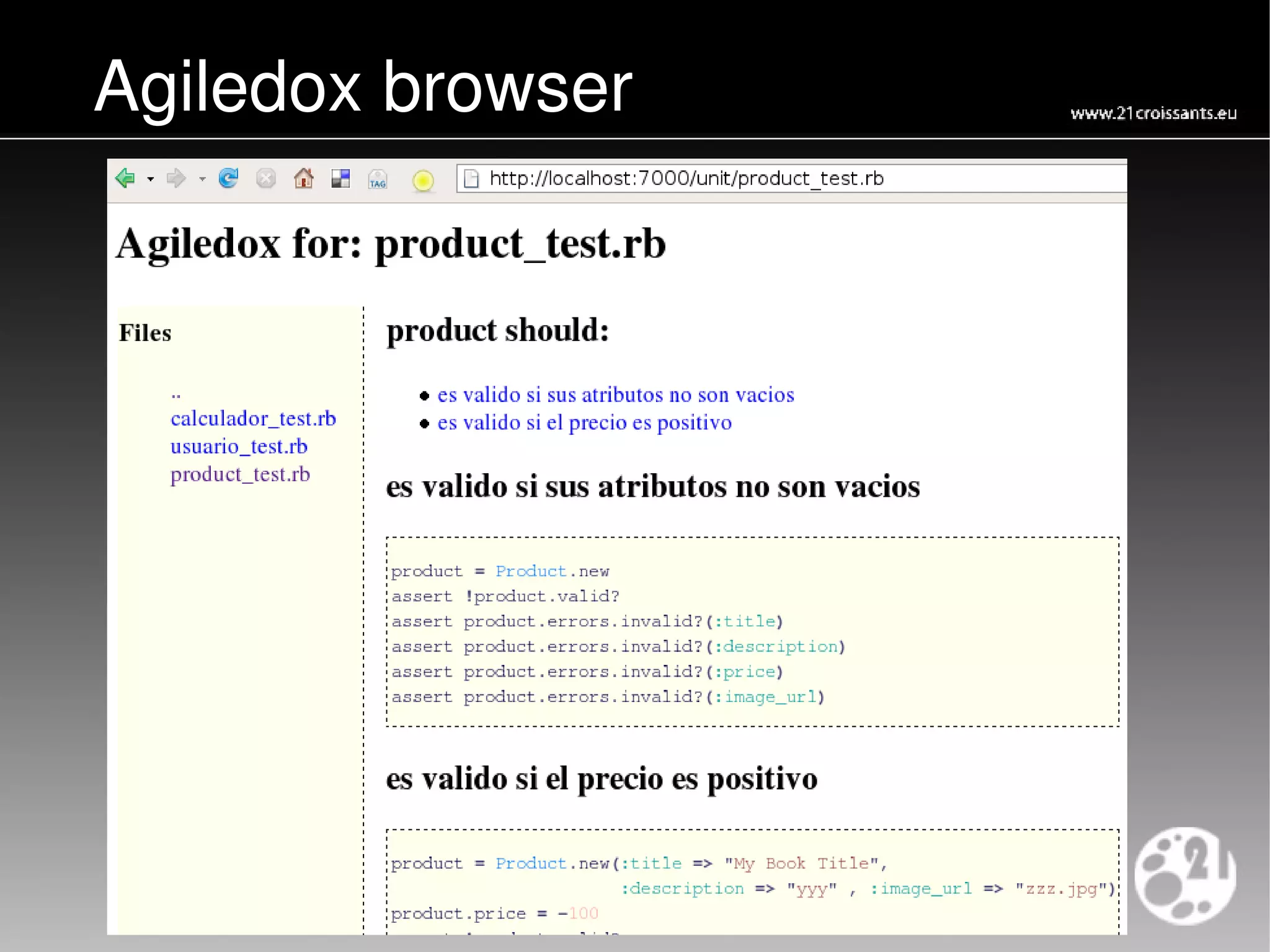The image size is (1270, 952).
Task: Open the forward history dropdown arrow
Action: [202, 179]
